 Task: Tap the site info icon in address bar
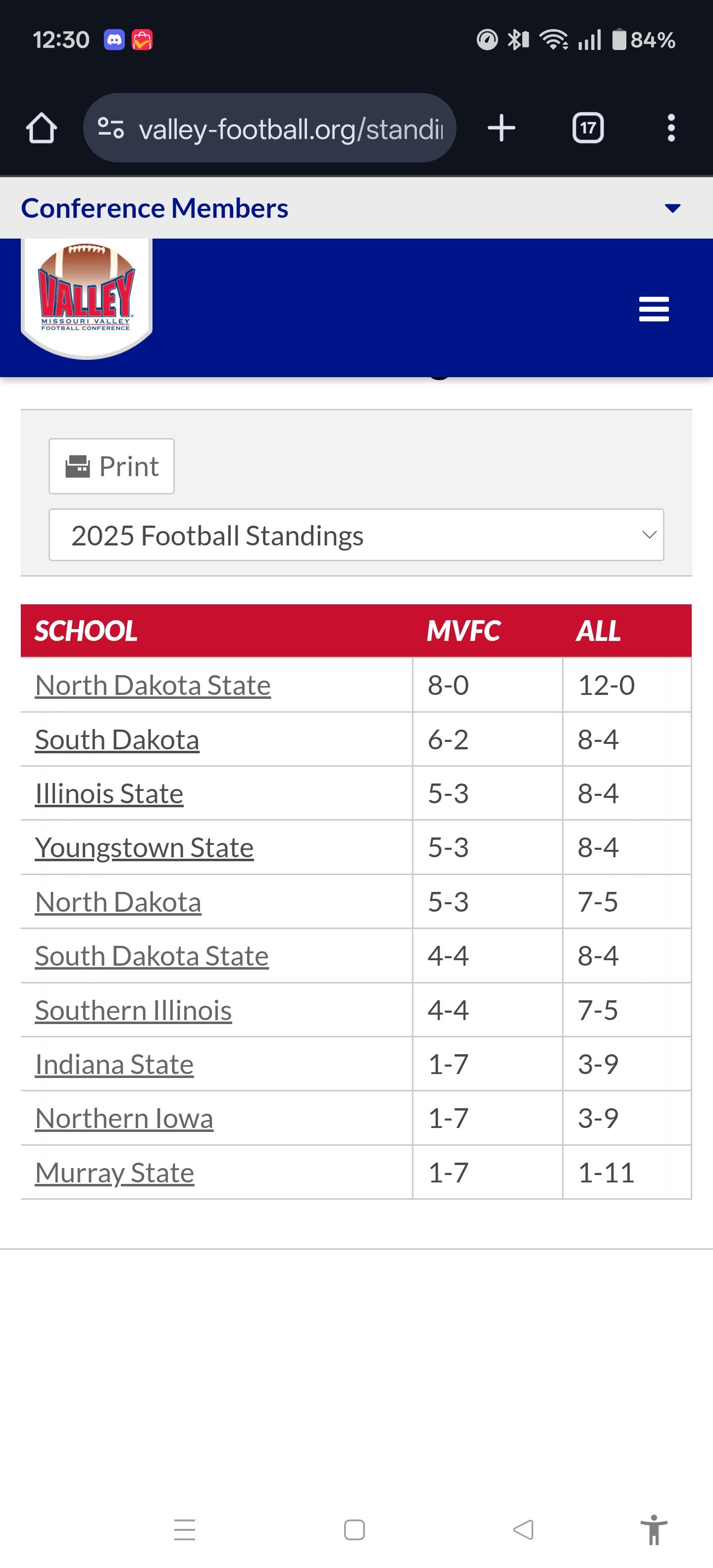111,128
